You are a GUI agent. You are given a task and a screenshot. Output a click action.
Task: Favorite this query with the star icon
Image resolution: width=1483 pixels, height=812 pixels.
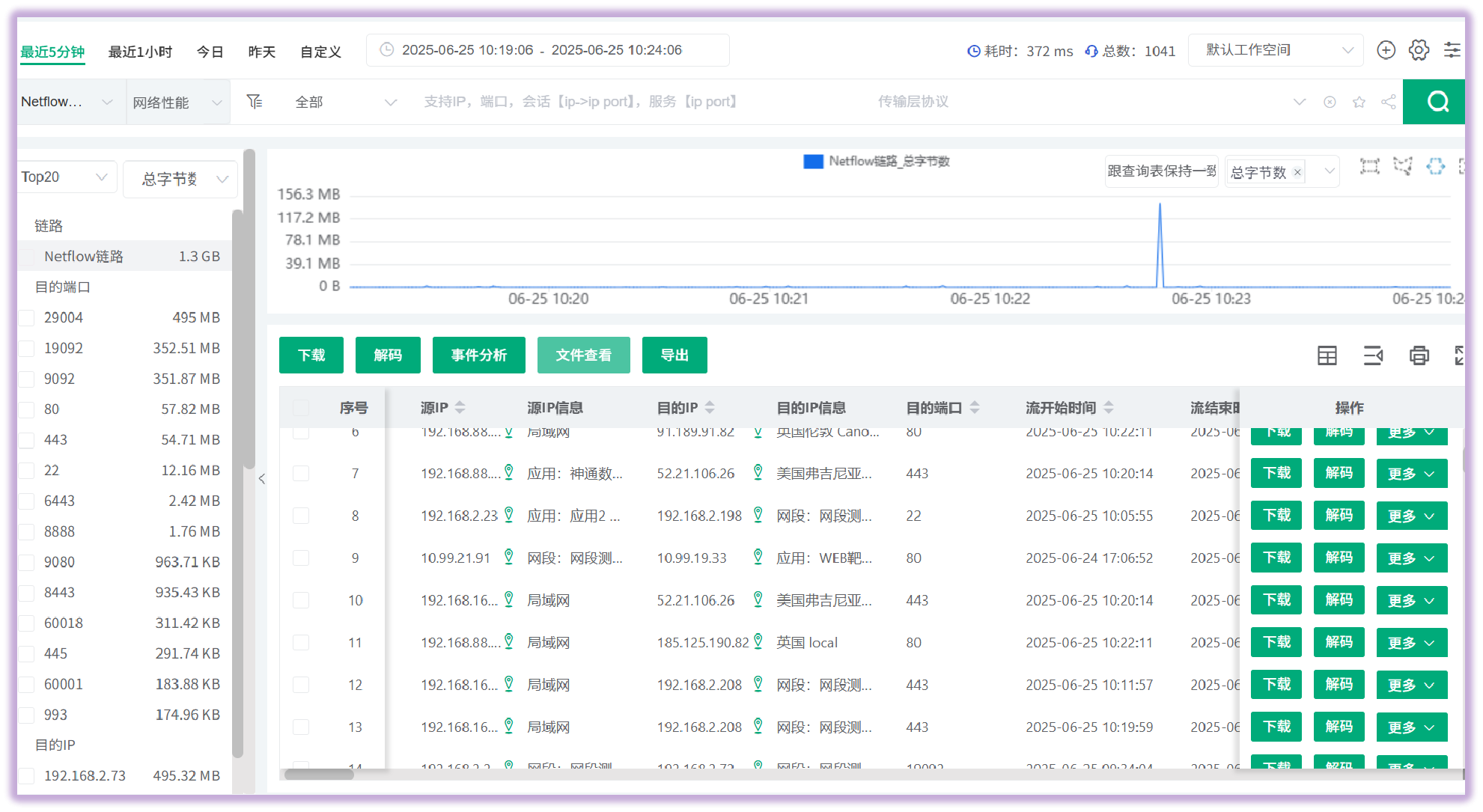pos(1359,102)
